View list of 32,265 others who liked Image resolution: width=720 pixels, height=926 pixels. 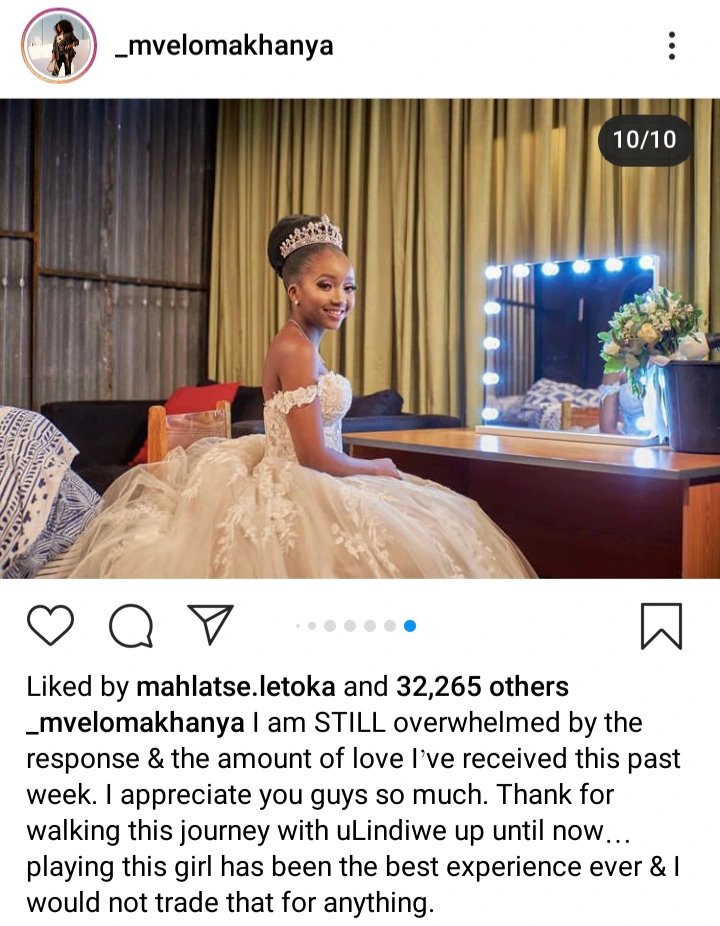[x=482, y=687]
